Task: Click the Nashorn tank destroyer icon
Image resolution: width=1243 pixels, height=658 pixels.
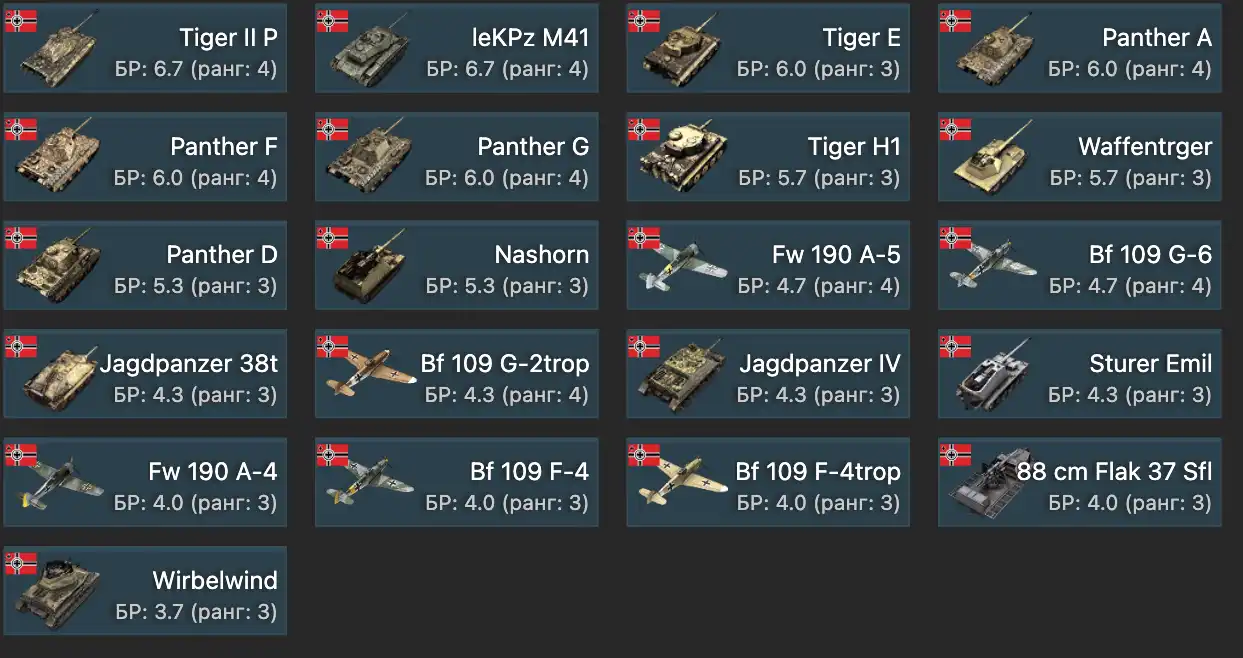Action: click(370, 268)
